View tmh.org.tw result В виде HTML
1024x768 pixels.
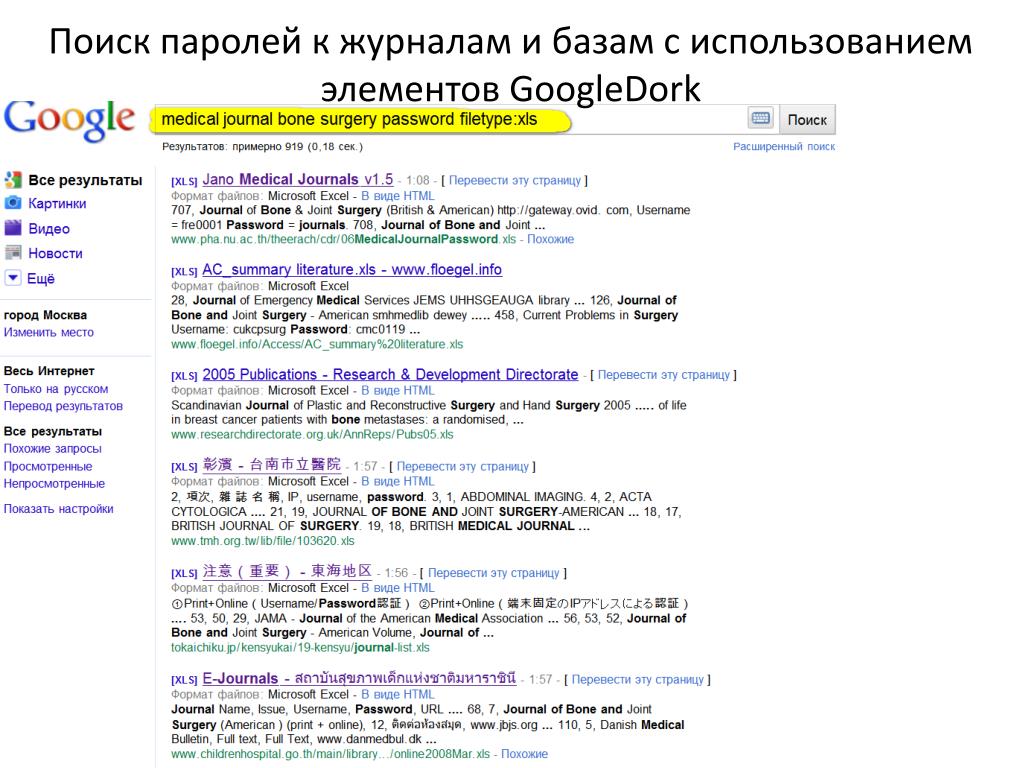click(x=398, y=481)
